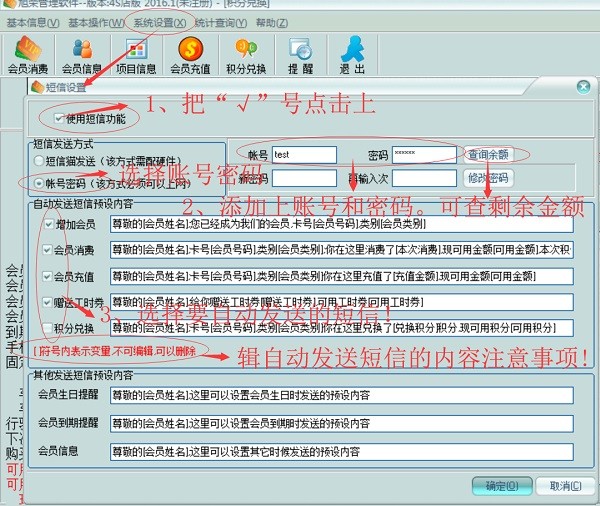600x506 pixels.
Task: Click the 修改密码 button
Action: click(488, 178)
